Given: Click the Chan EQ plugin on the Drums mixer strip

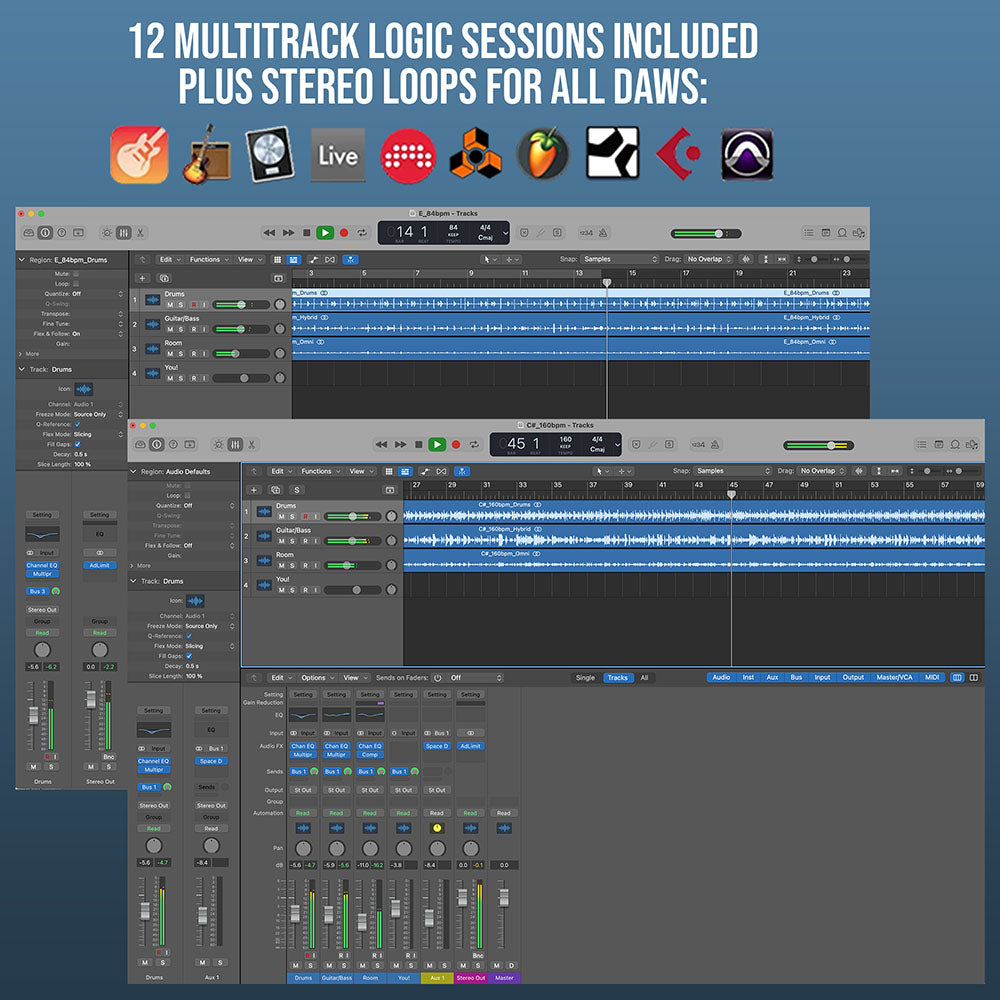Looking at the screenshot, I should coord(303,746).
